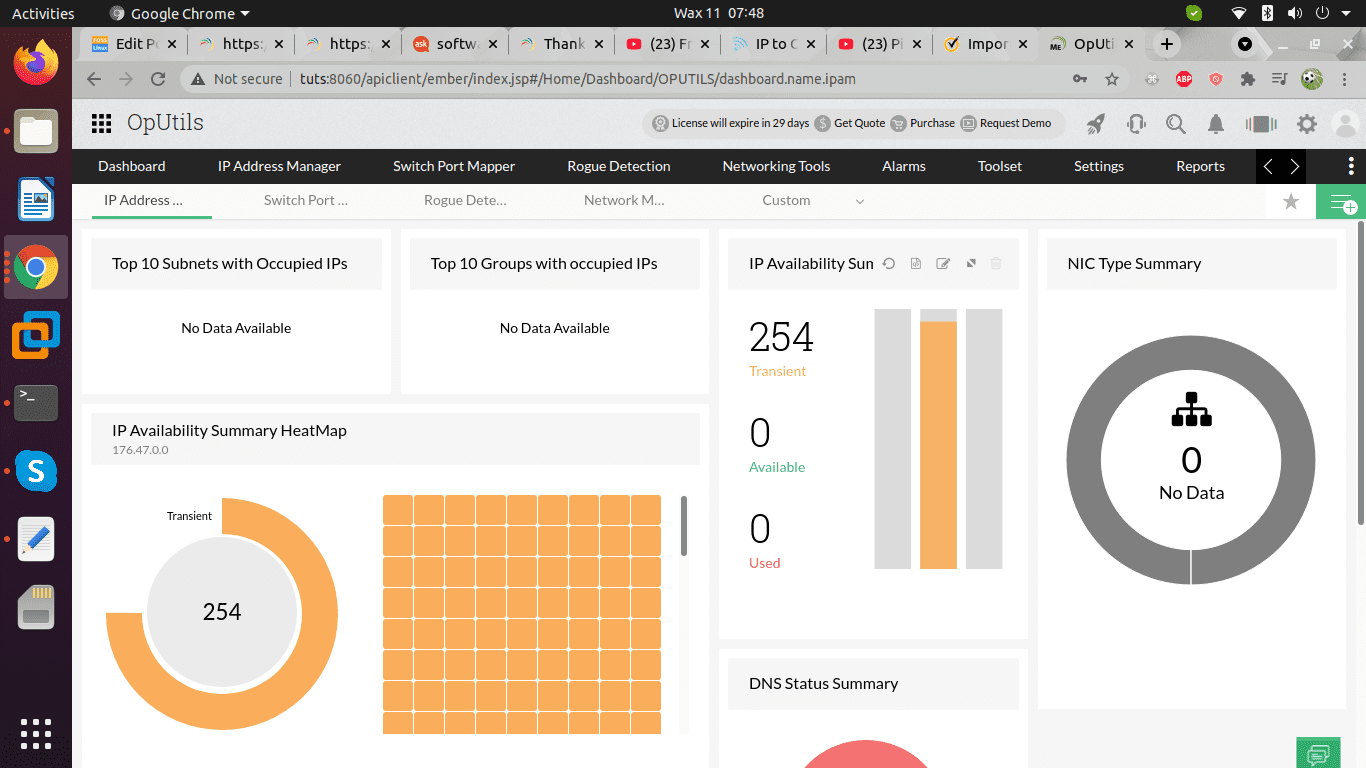Expand the dashboard tabs dropdown chevron
This screenshot has height=768, width=1366.
point(860,202)
